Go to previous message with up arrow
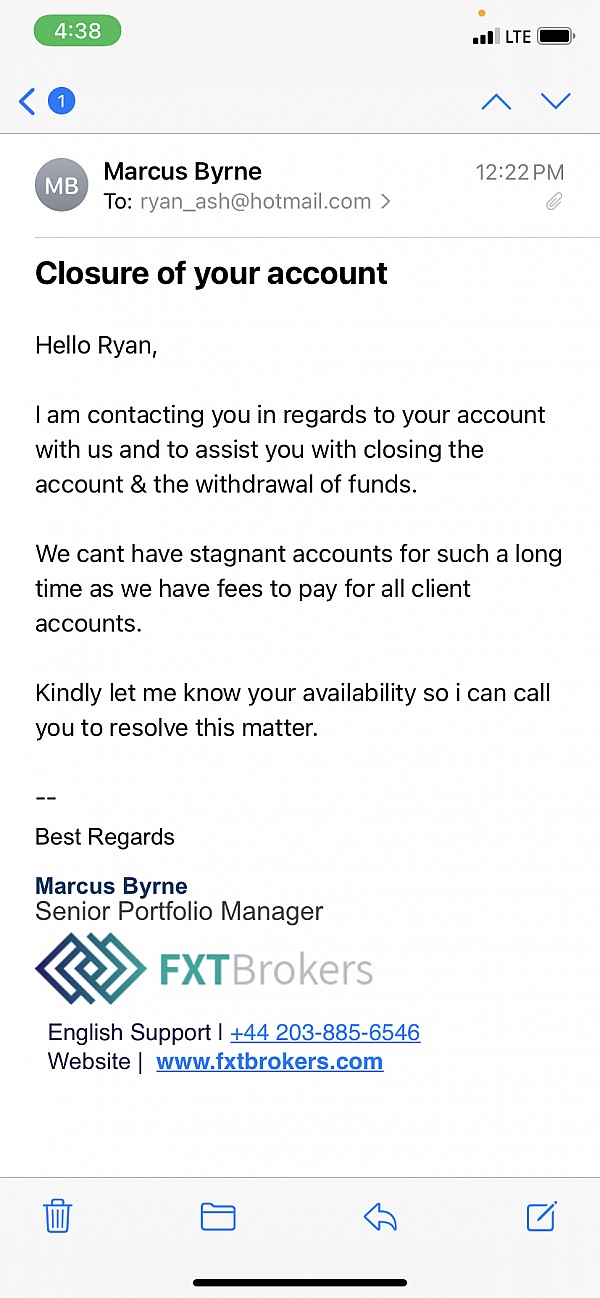The image size is (600, 1298). coord(496,101)
